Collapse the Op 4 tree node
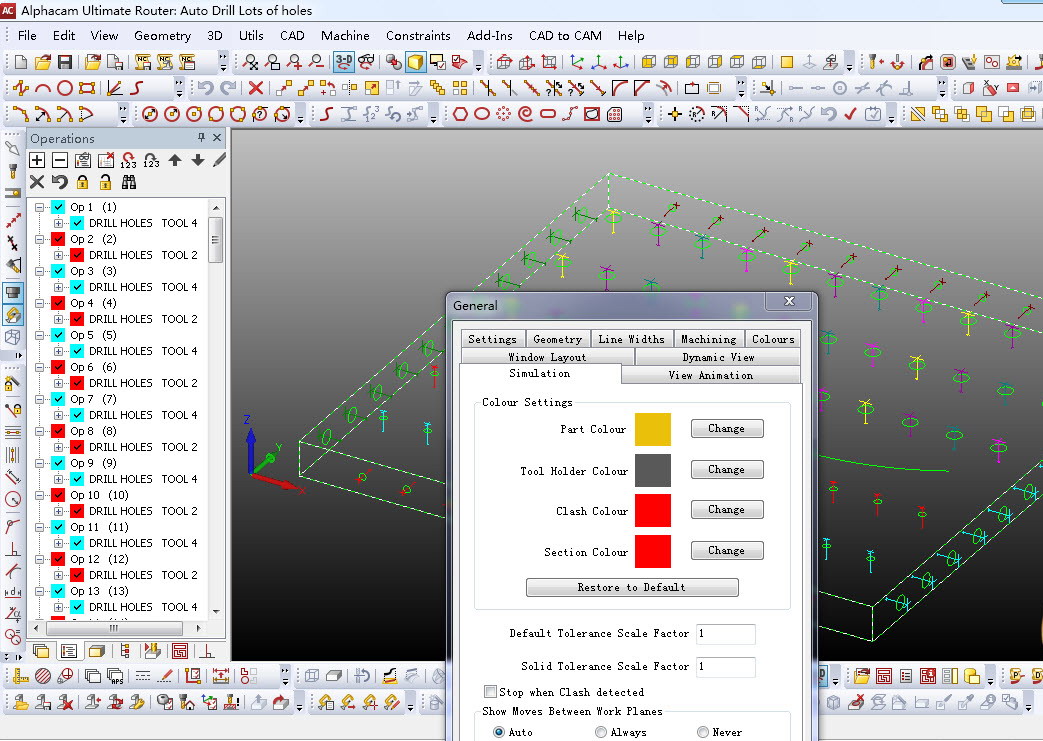Viewport: 1043px width, 741px height. (x=40, y=303)
